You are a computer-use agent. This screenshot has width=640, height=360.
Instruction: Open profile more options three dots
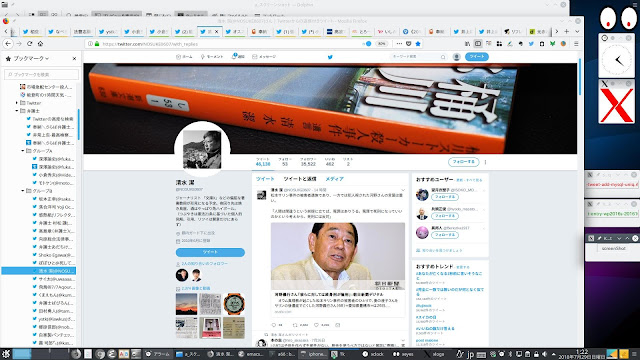pos(485,162)
